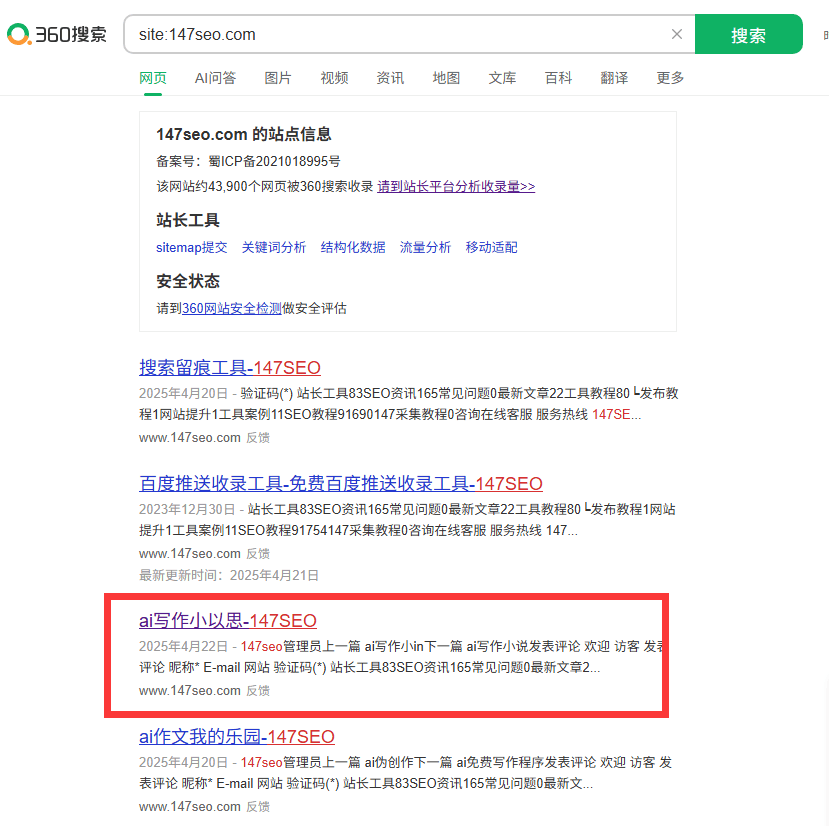Open the 百科 tab

click(x=558, y=78)
